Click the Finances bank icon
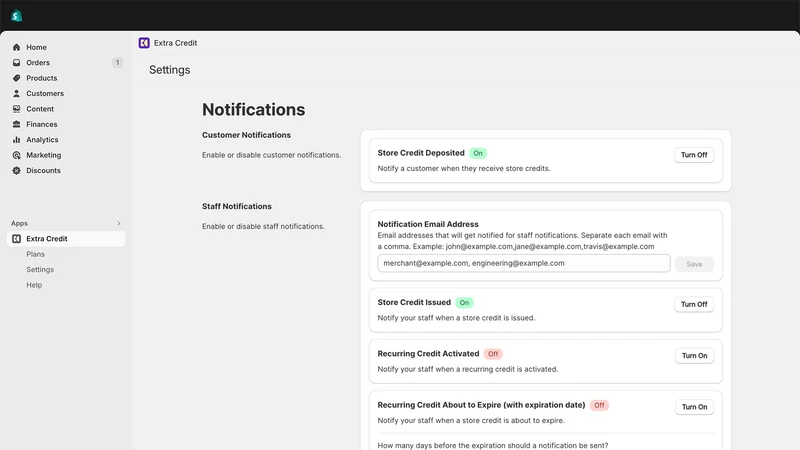 pyautogui.click(x=16, y=124)
